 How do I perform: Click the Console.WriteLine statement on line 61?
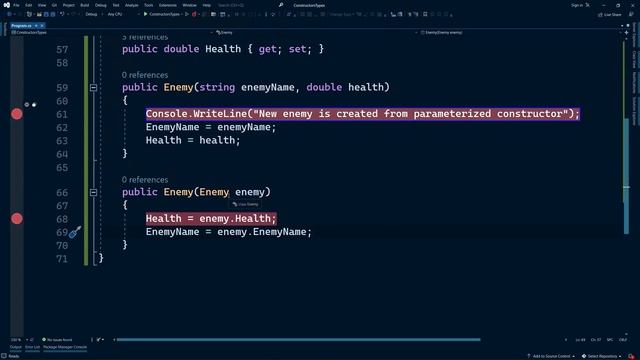362,114
